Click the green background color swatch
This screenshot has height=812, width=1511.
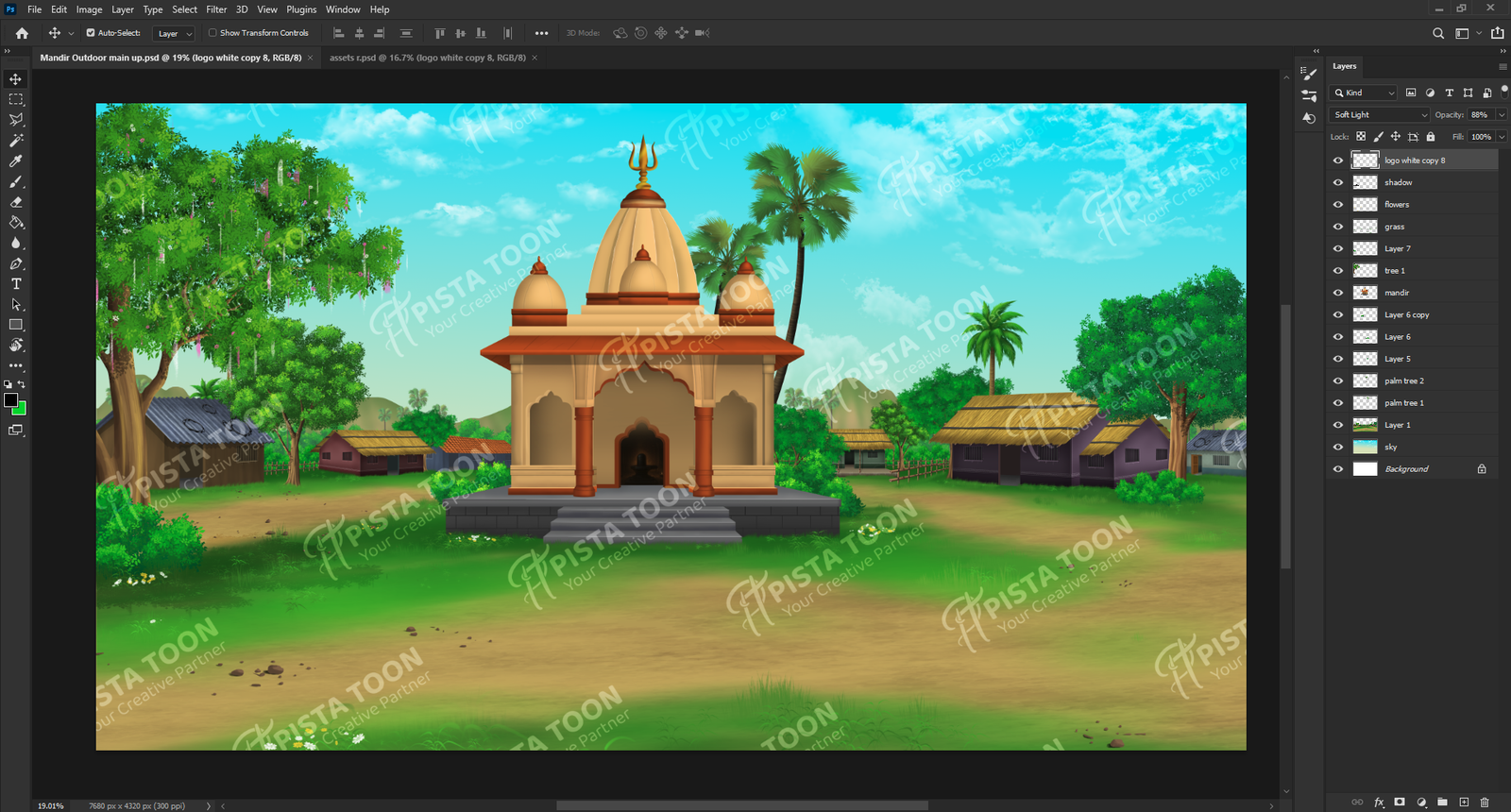21,409
